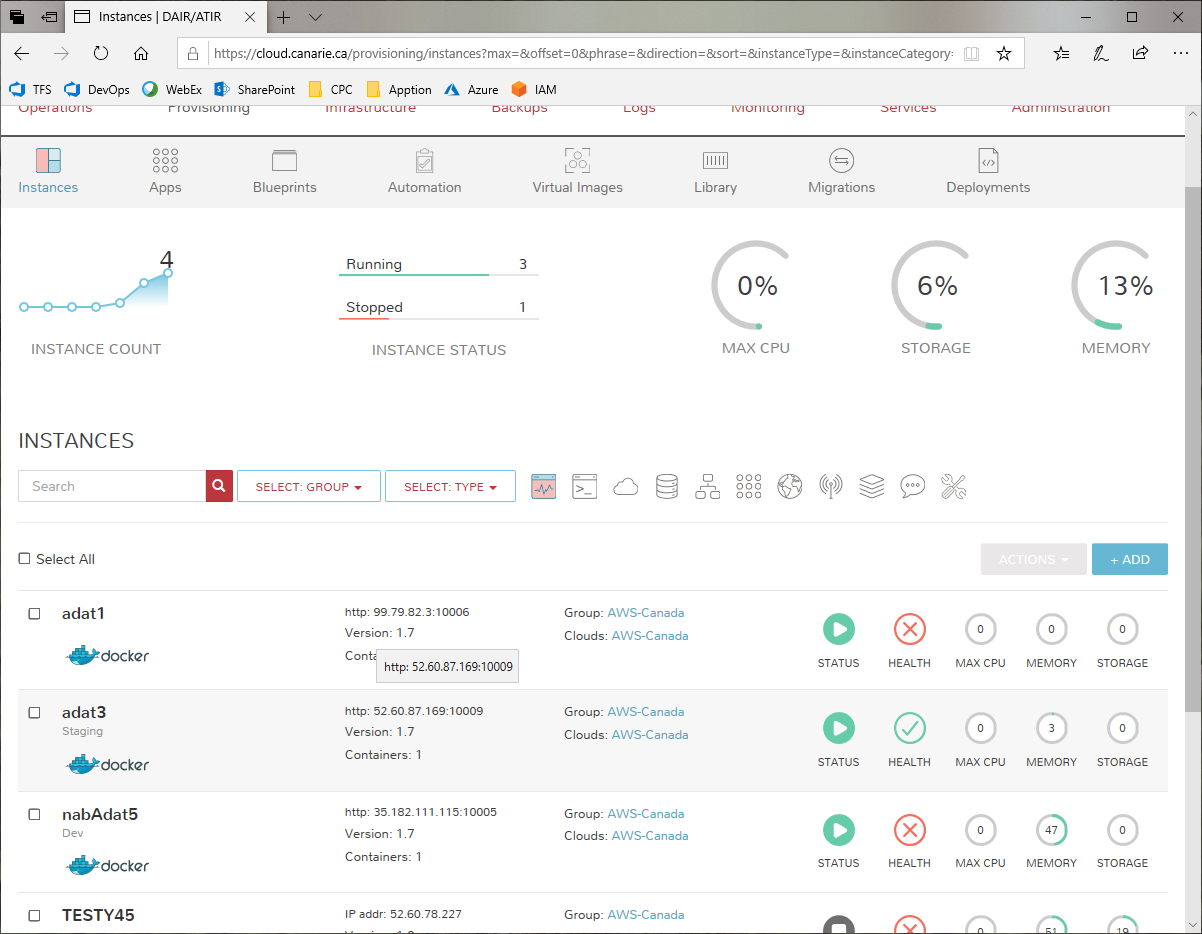Switch to the Virtual Images tab
The width and height of the screenshot is (1202, 934).
[x=577, y=171]
